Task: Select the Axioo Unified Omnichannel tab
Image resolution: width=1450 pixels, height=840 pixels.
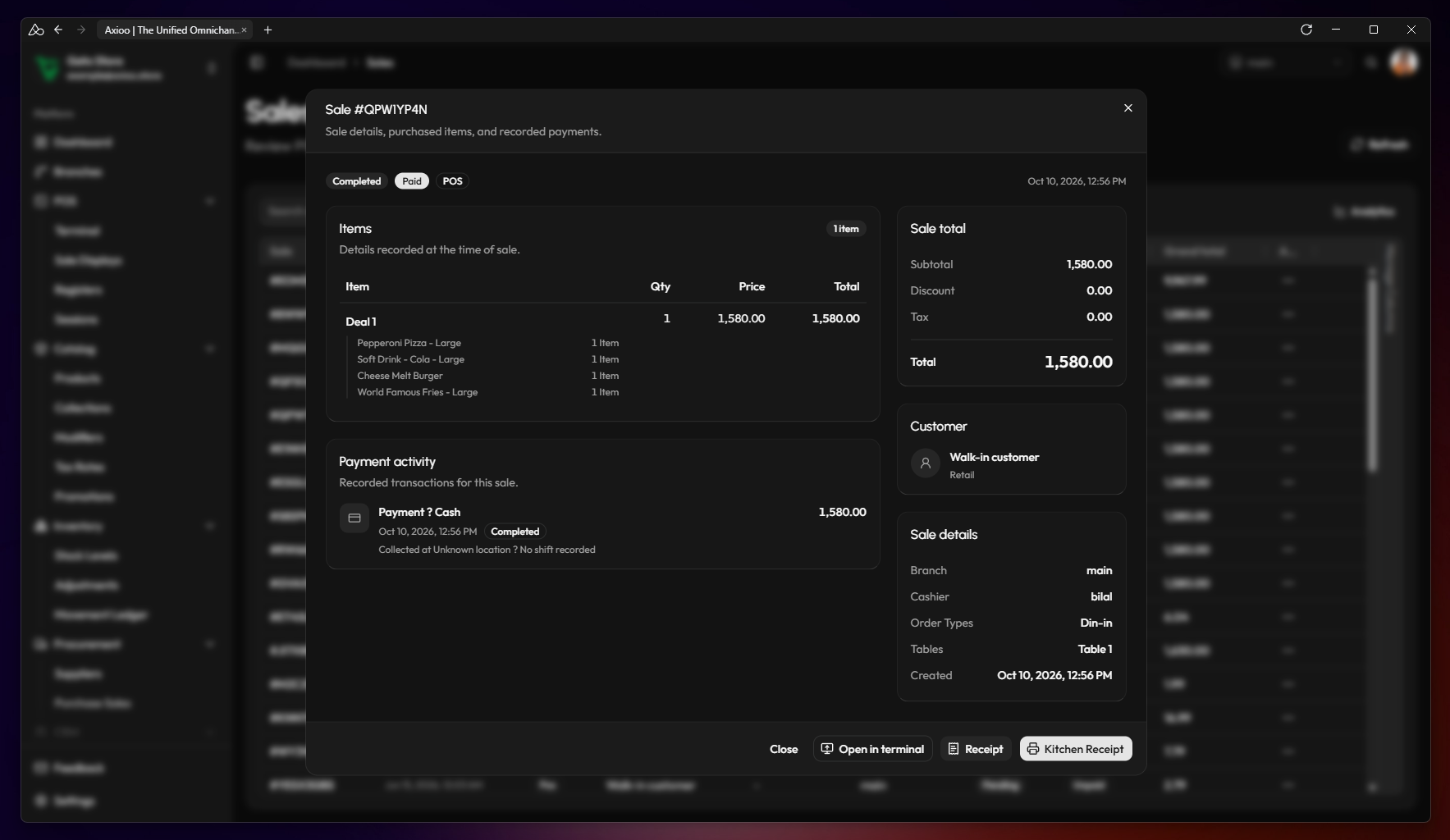Action: pyautogui.click(x=174, y=30)
